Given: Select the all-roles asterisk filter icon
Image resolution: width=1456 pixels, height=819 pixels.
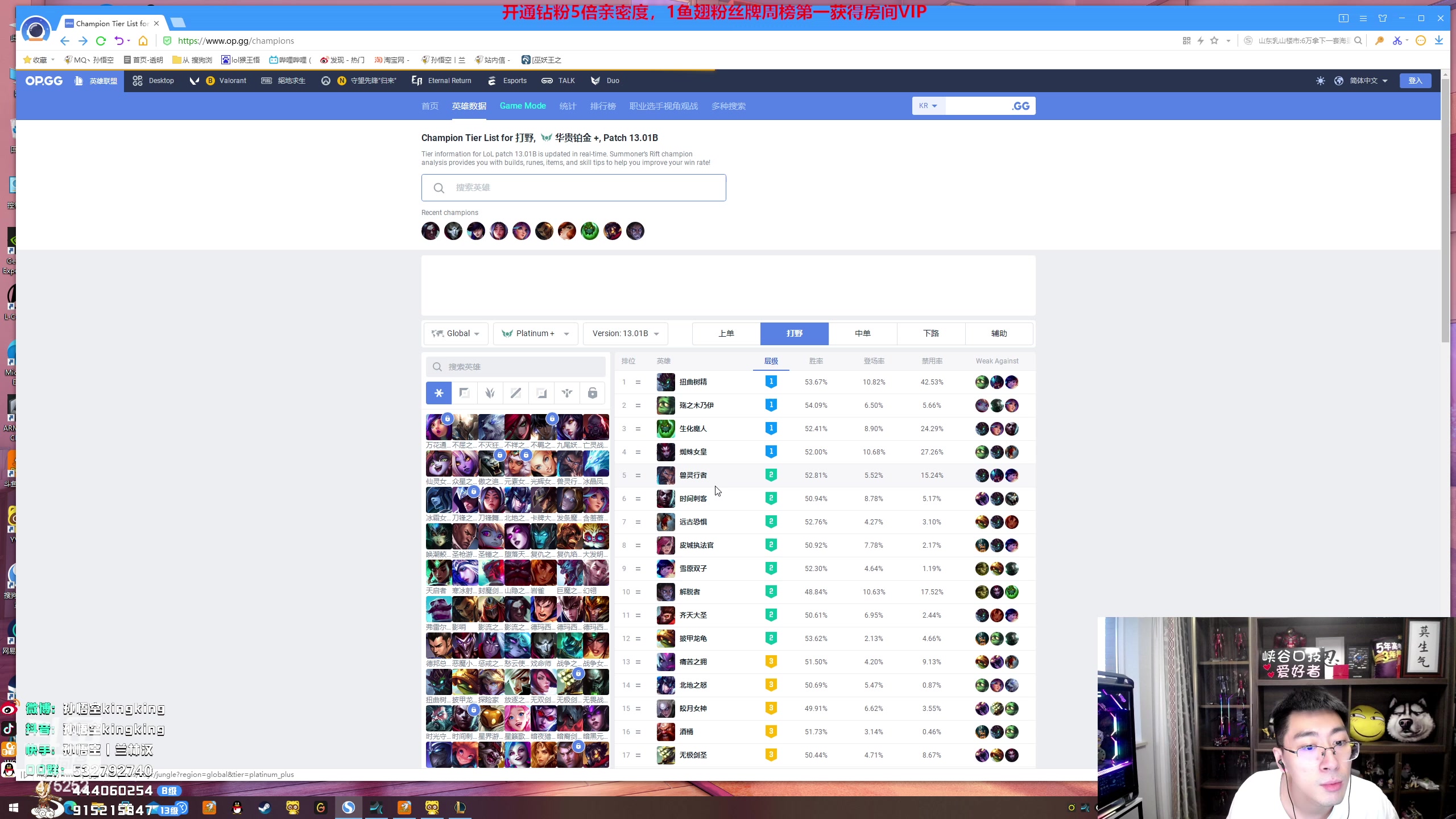Looking at the screenshot, I should [439, 393].
